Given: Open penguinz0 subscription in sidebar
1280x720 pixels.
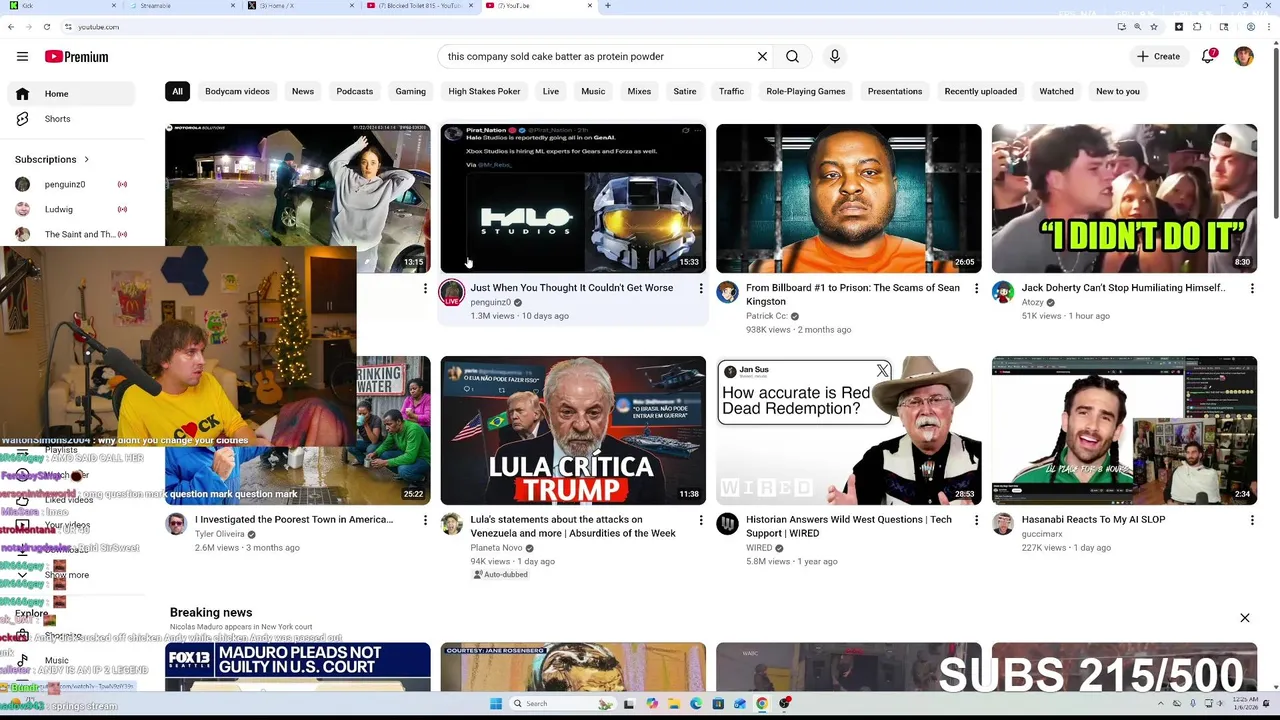Looking at the screenshot, I should tap(70, 185).
